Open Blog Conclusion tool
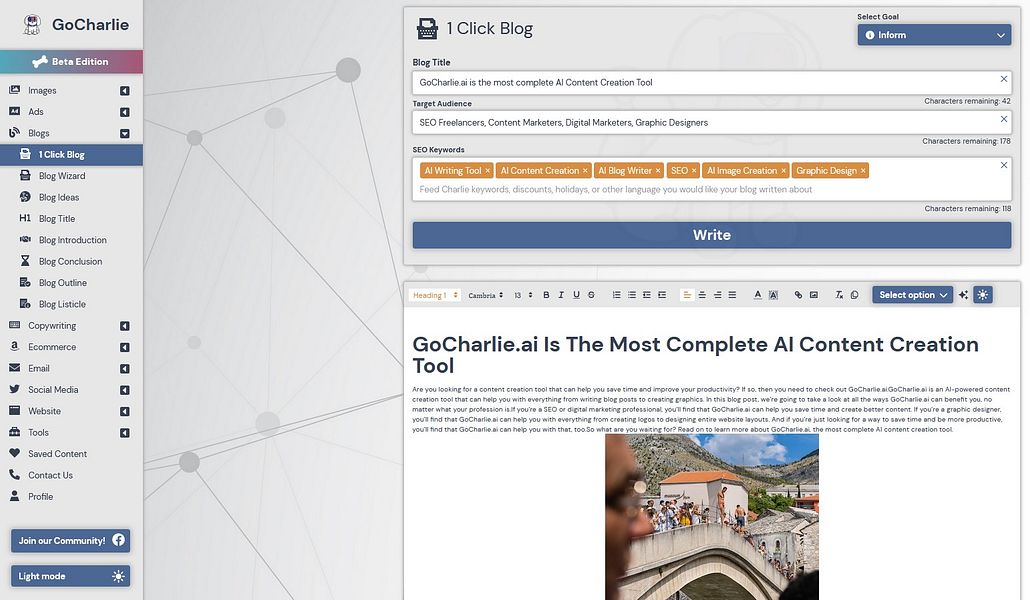 tap(70, 262)
